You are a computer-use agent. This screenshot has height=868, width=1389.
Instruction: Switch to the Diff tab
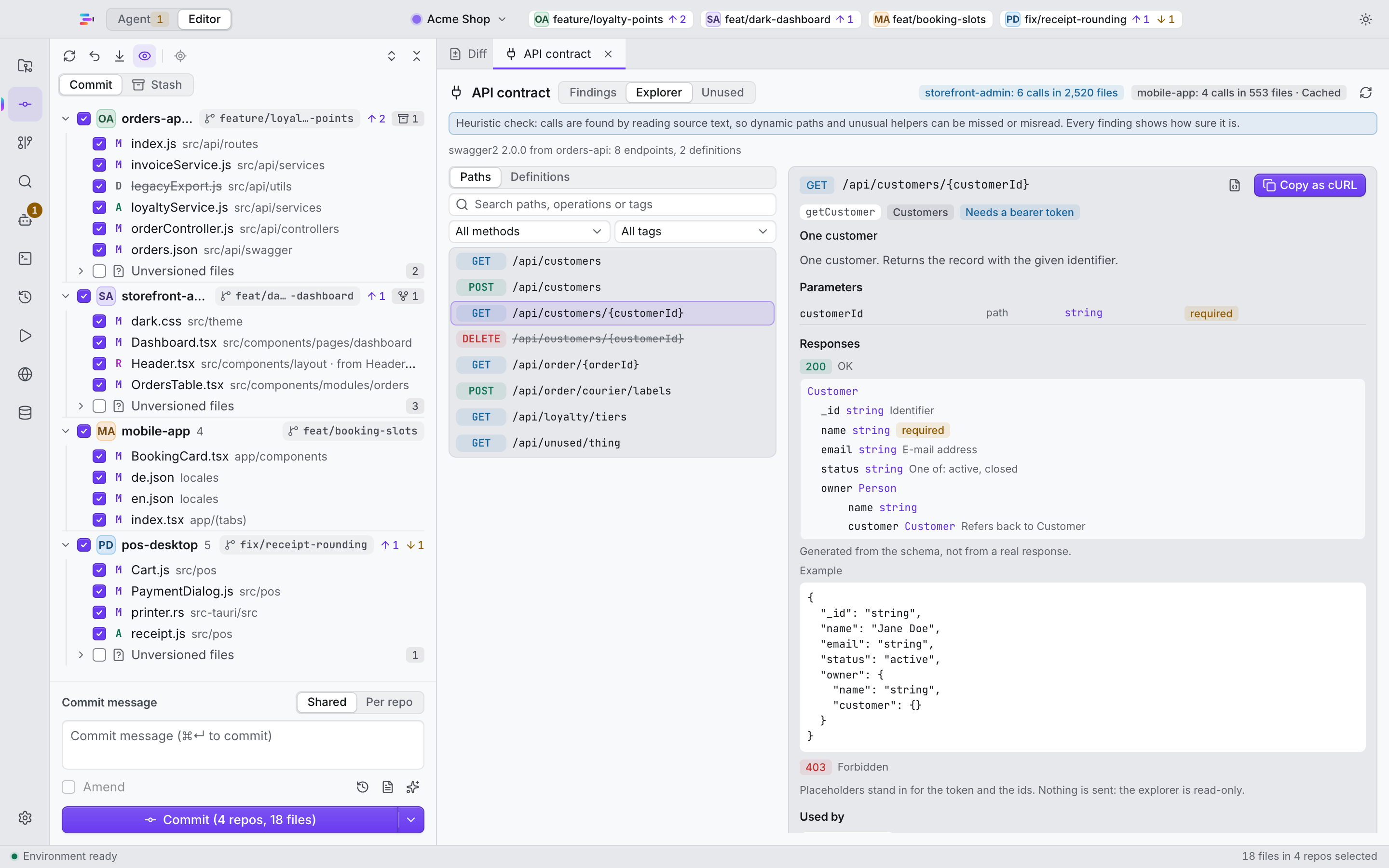click(468, 54)
